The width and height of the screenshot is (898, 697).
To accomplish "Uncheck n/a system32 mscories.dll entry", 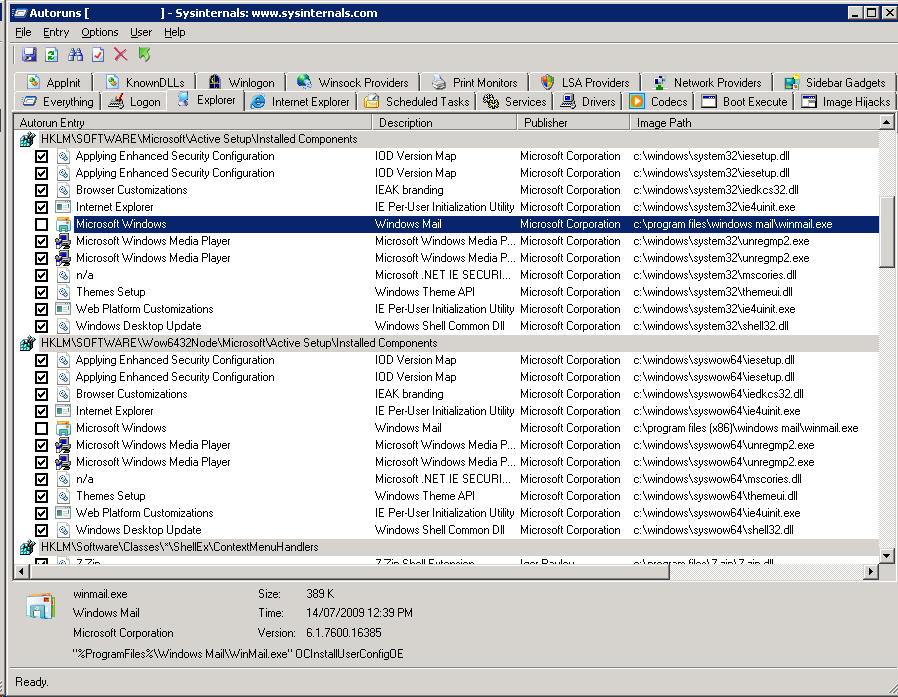I will click(41, 275).
